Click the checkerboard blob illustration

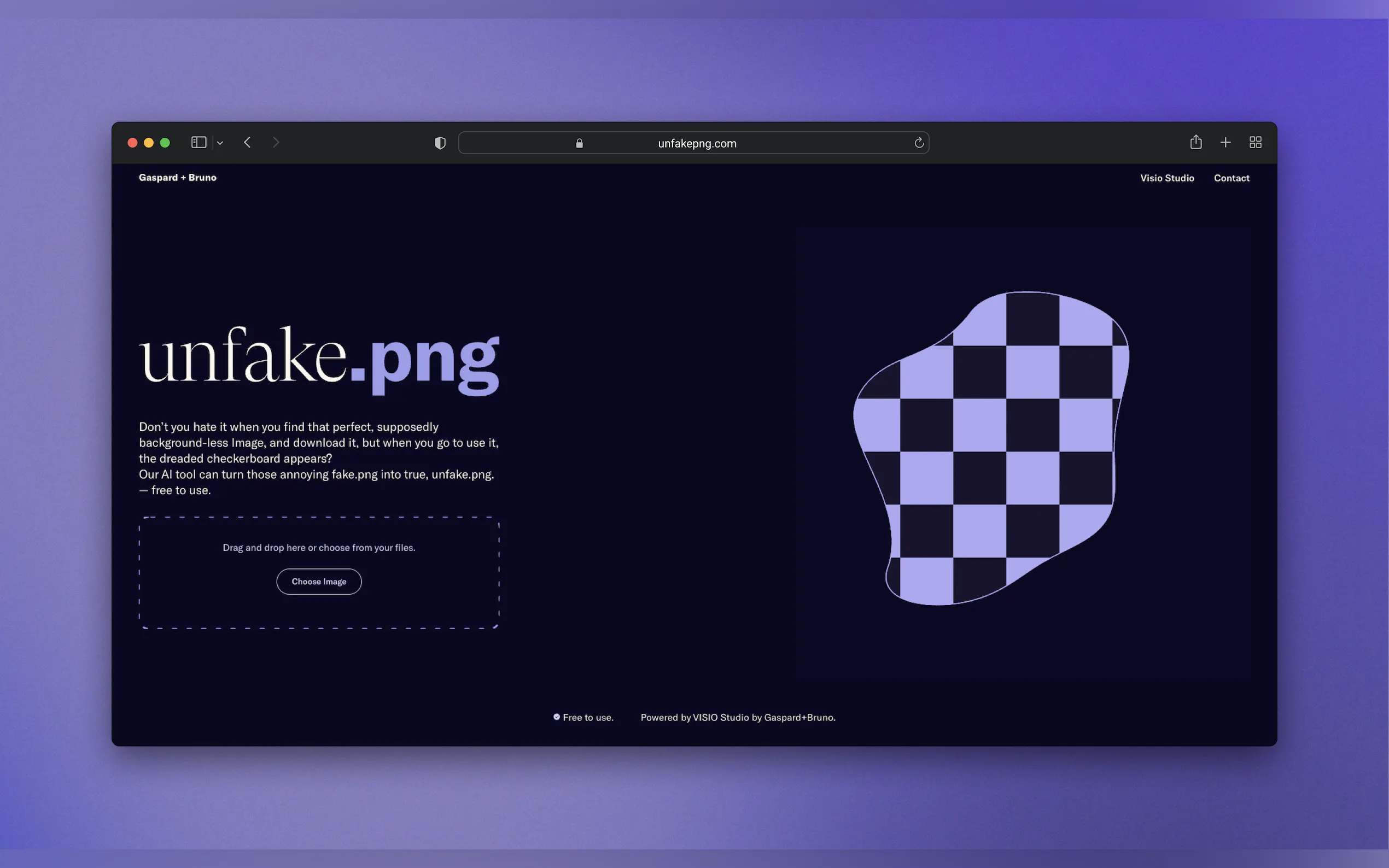tap(991, 448)
